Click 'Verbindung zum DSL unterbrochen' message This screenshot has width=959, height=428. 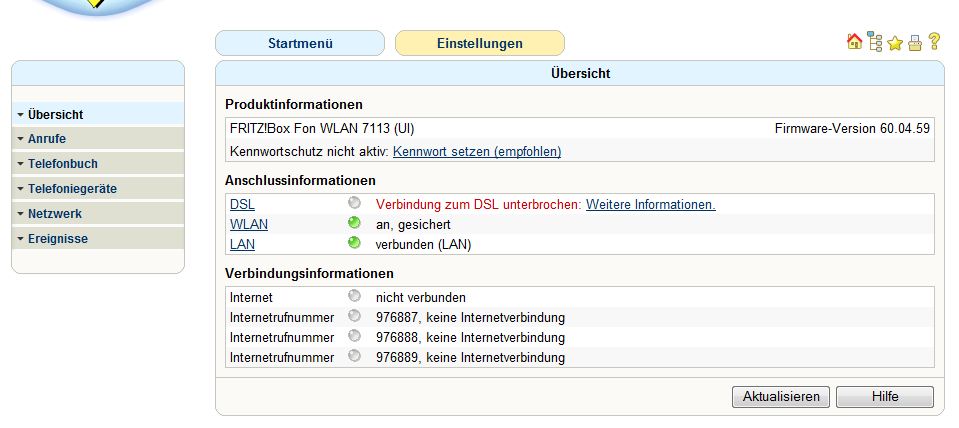point(478,204)
